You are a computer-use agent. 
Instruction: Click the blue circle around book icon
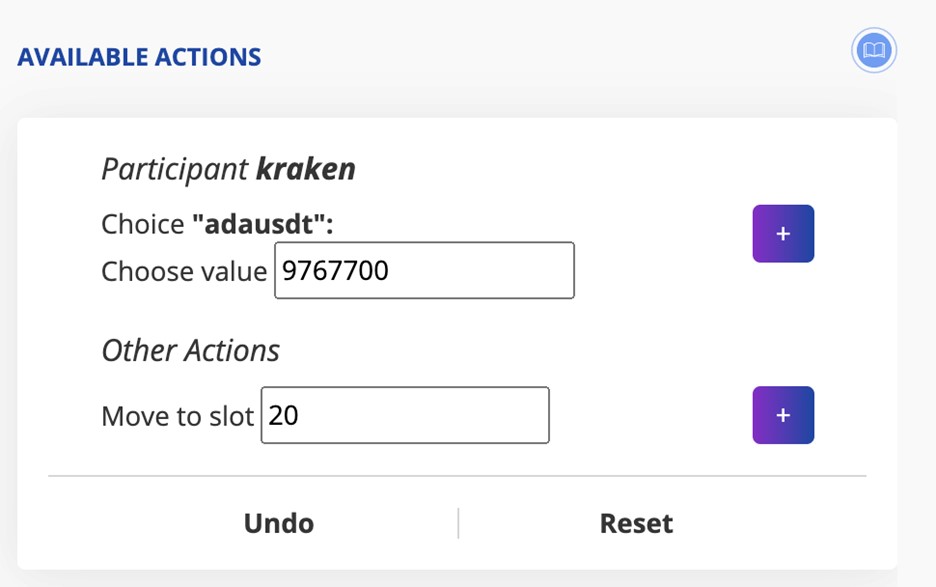[x=874, y=50]
